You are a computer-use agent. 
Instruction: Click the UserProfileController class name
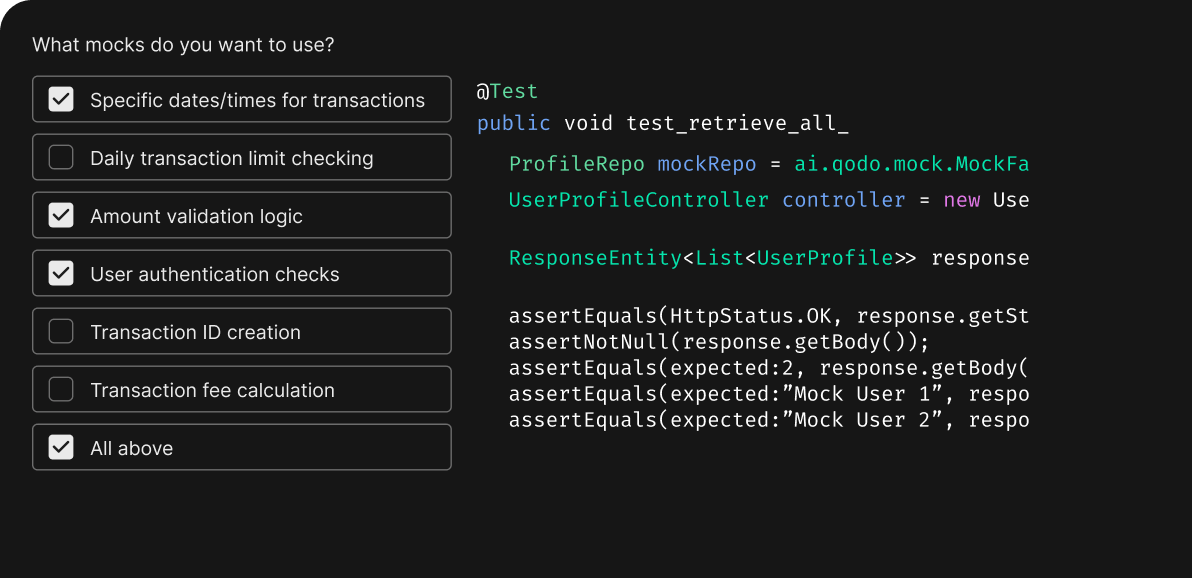click(638, 199)
